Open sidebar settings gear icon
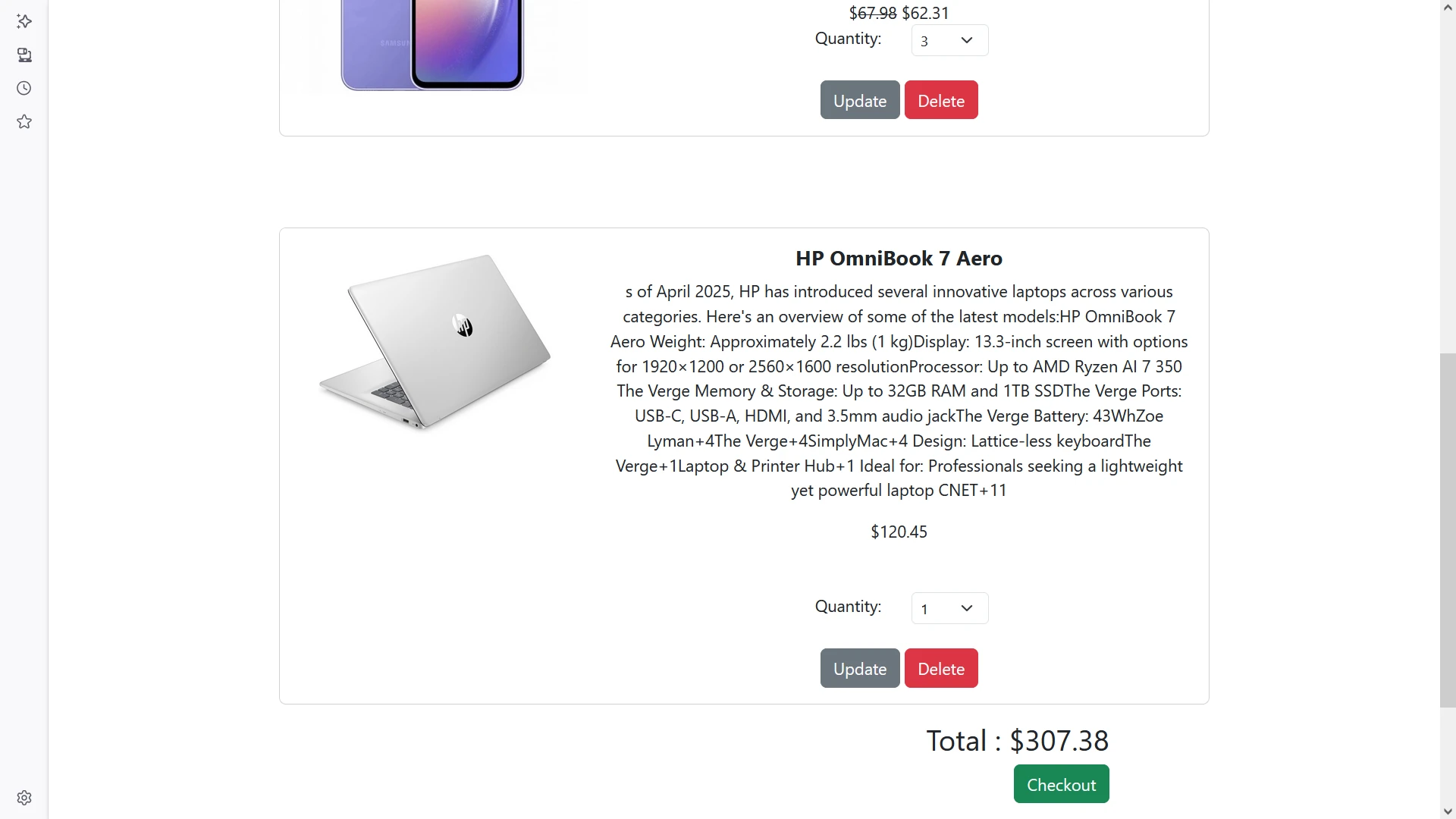1456x819 pixels. click(x=24, y=798)
